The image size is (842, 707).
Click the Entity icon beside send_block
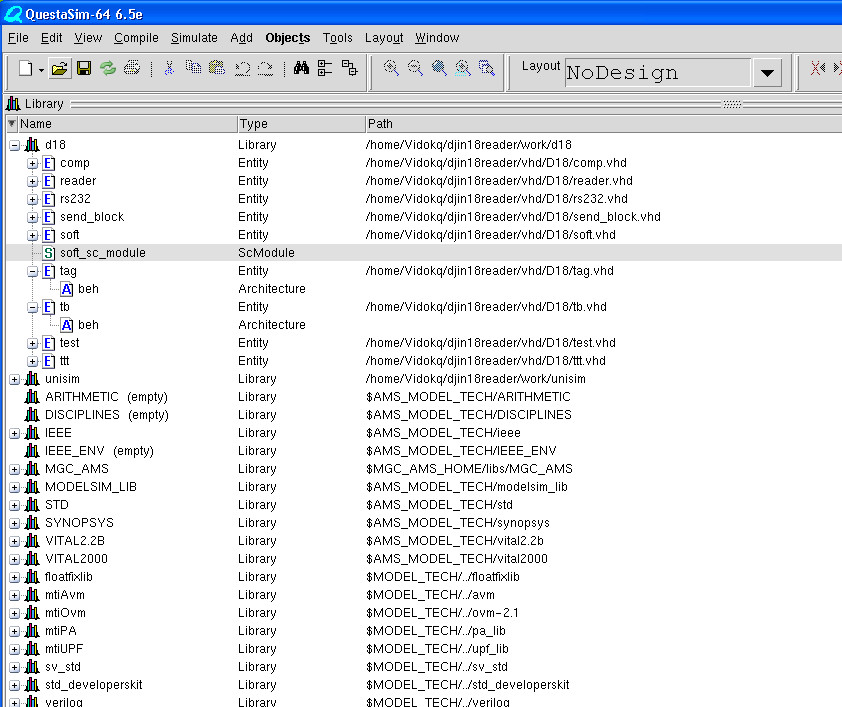pyautogui.click(x=49, y=217)
